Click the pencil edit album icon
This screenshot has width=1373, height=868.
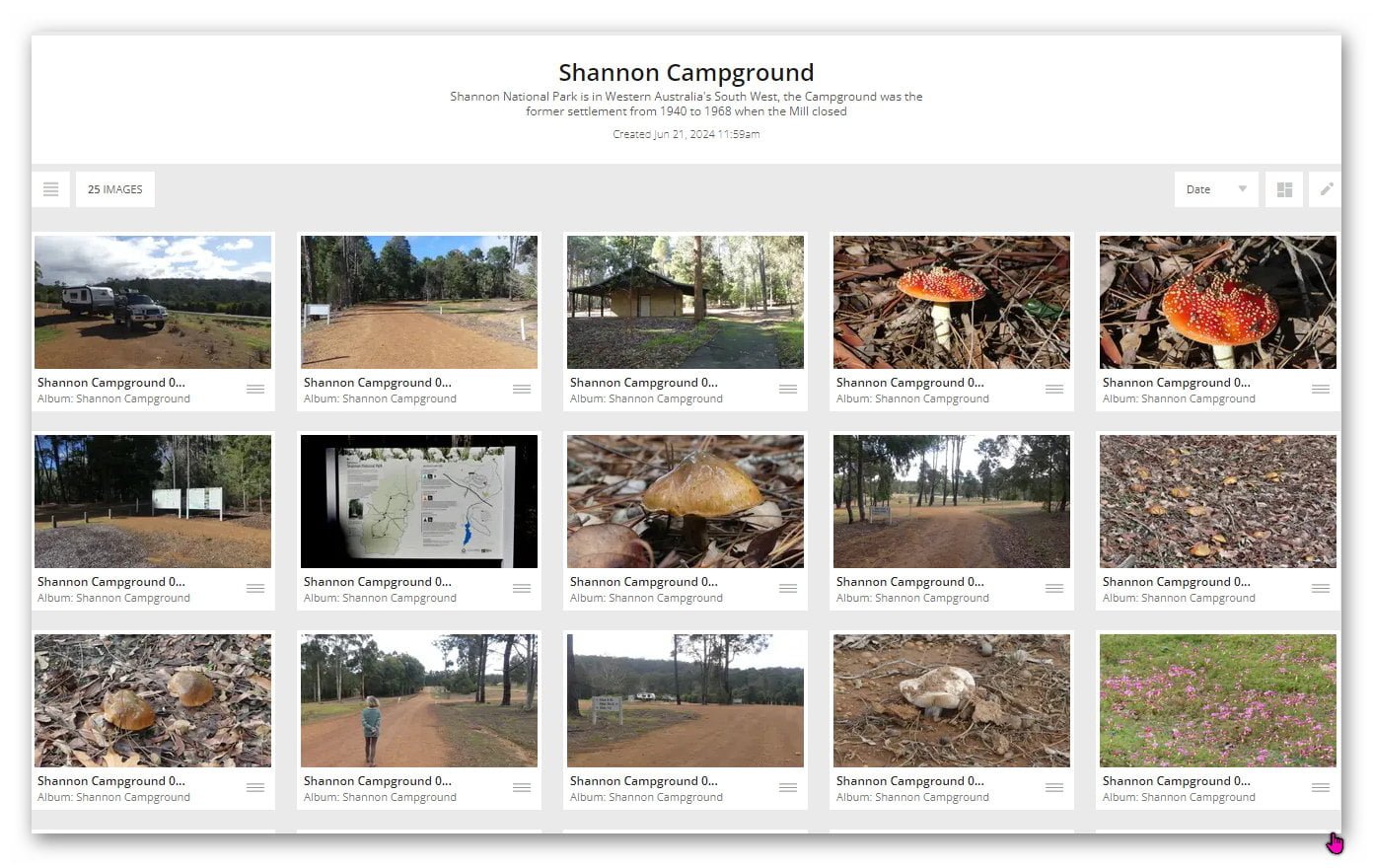coord(1327,189)
